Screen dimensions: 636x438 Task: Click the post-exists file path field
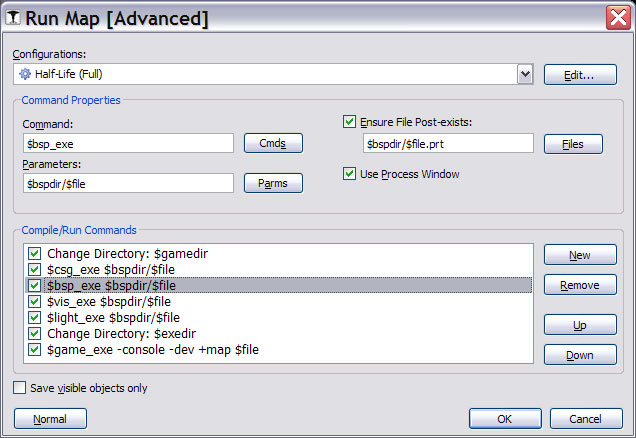pos(447,144)
